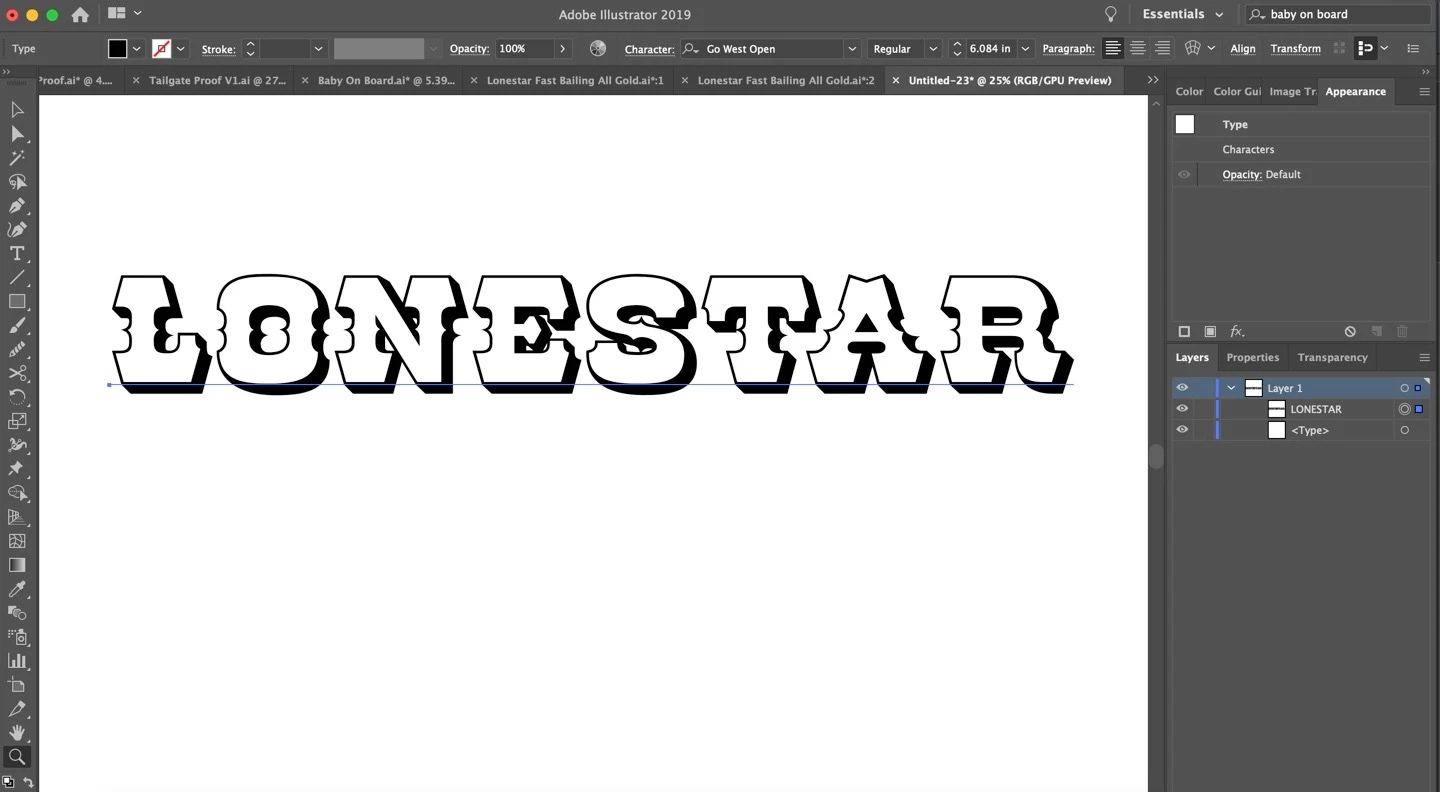Select the Rectangle tool
Screen dimensions: 1440x792
click(17, 302)
